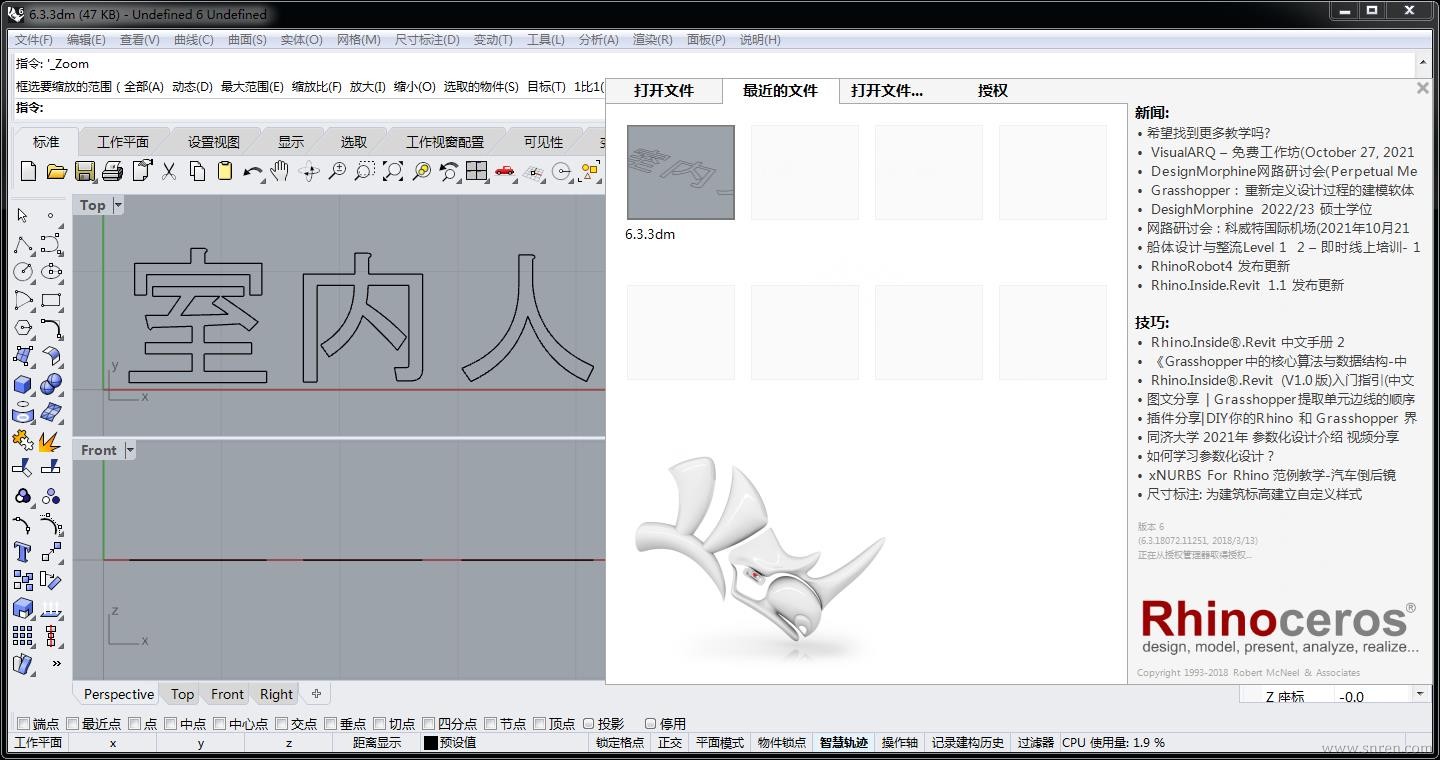Click the black 预设值 layer color swatch
The image size is (1440, 760).
[430, 743]
